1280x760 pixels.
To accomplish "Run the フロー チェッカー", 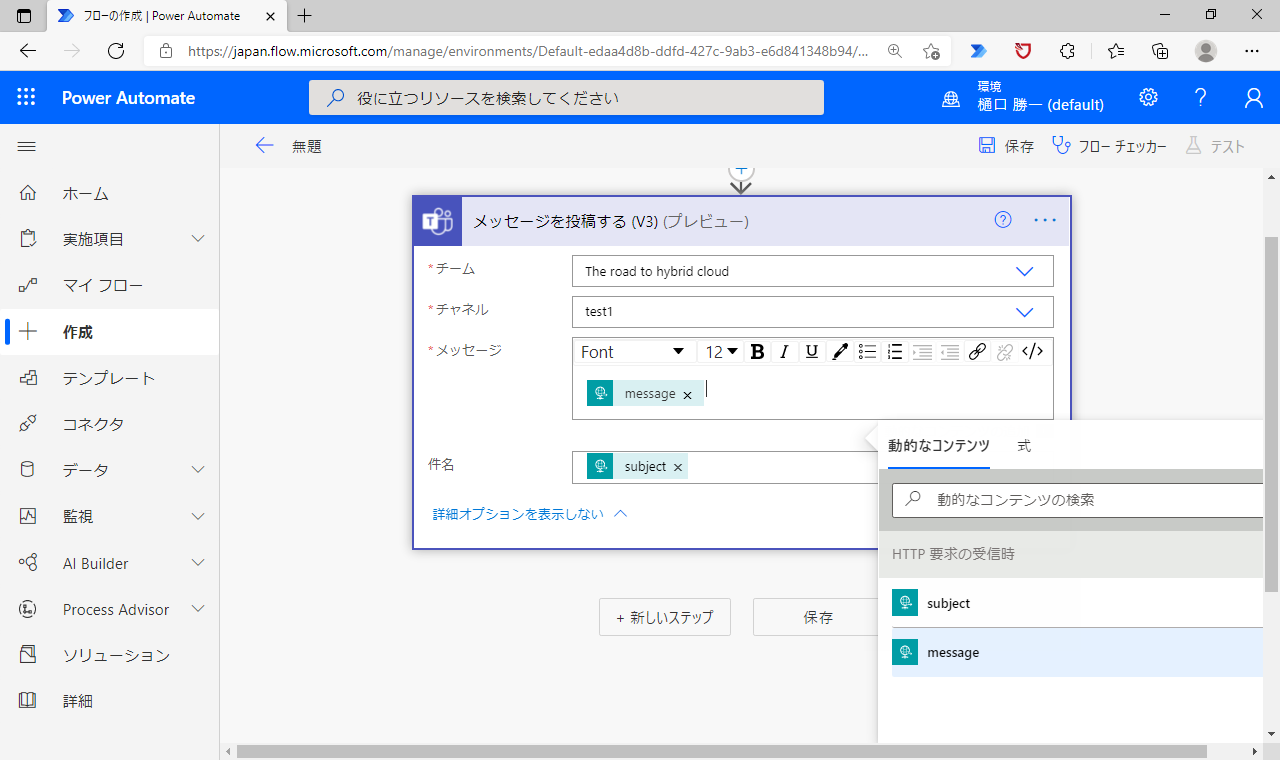I will coord(1110,146).
